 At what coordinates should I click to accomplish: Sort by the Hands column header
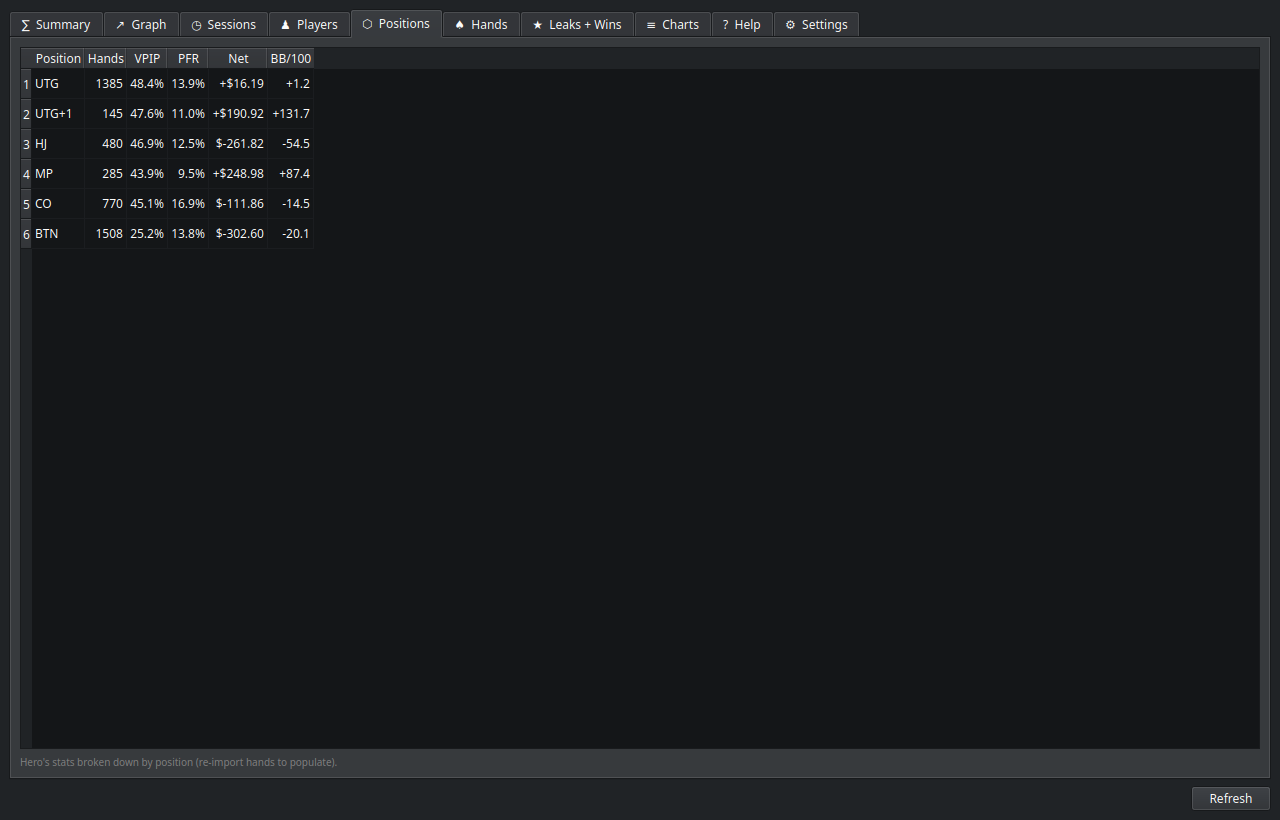[105, 58]
